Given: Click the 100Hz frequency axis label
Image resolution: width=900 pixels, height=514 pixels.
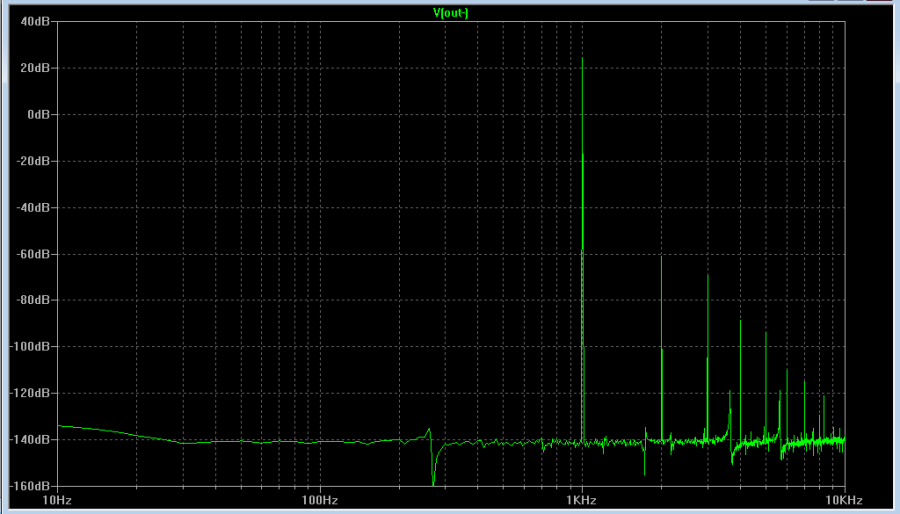Looking at the screenshot, I should (x=320, y=500).
